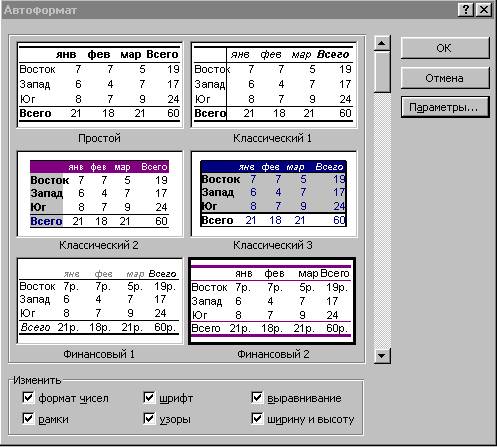This screenshot has height=447, width=497.
Task: Click the Финансовый 1 label text
Action: (99, 354)
